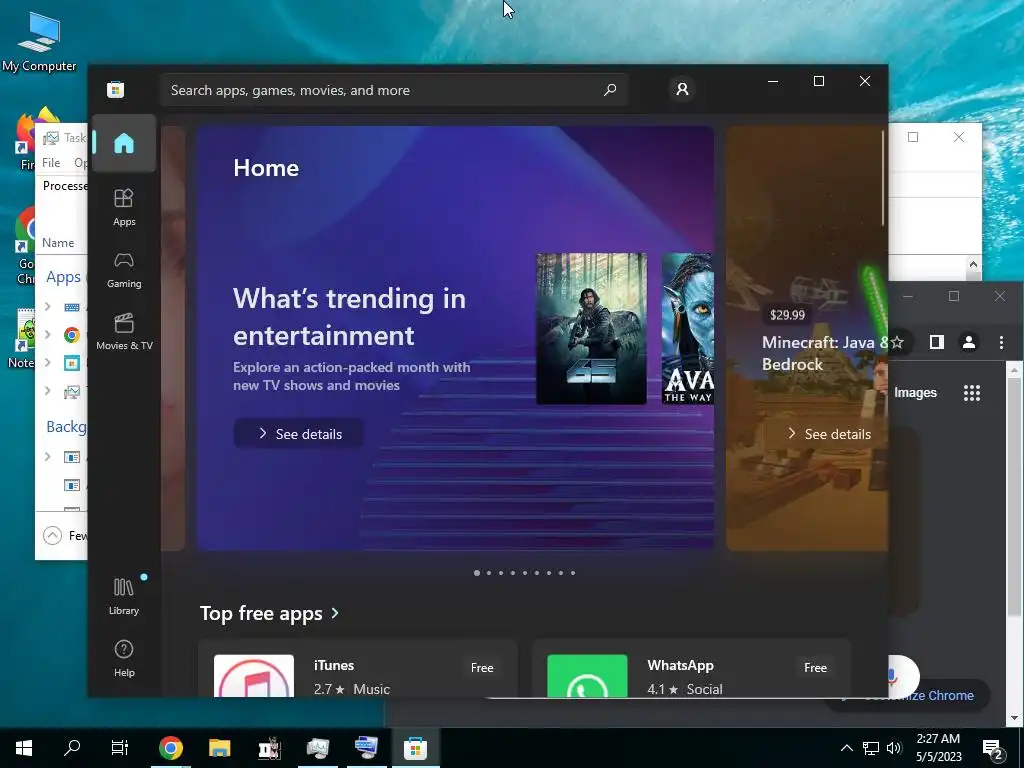Image resolution: width=1024 pixels, height=768 pixels.
Task: Open the Avatar movie poster thumbnail
Action: [687, 328]
